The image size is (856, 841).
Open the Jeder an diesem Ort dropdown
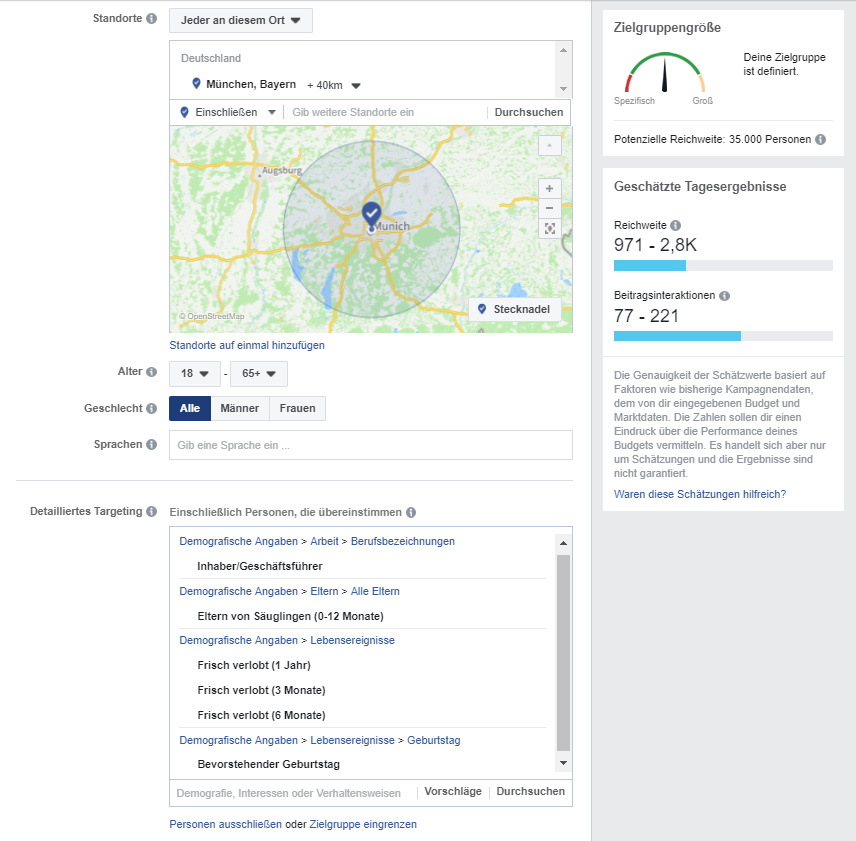pos(240,20)
